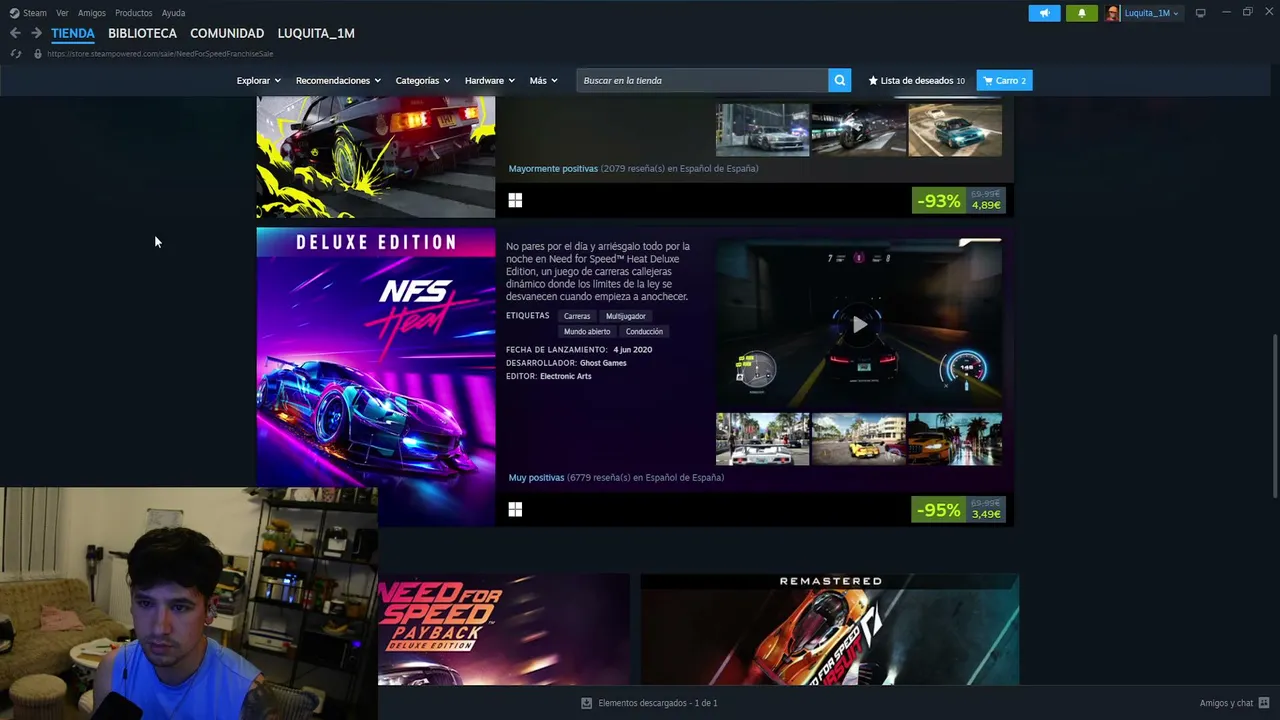
Task: Open the Ayuda menu
Action: (x=173, y=13)
